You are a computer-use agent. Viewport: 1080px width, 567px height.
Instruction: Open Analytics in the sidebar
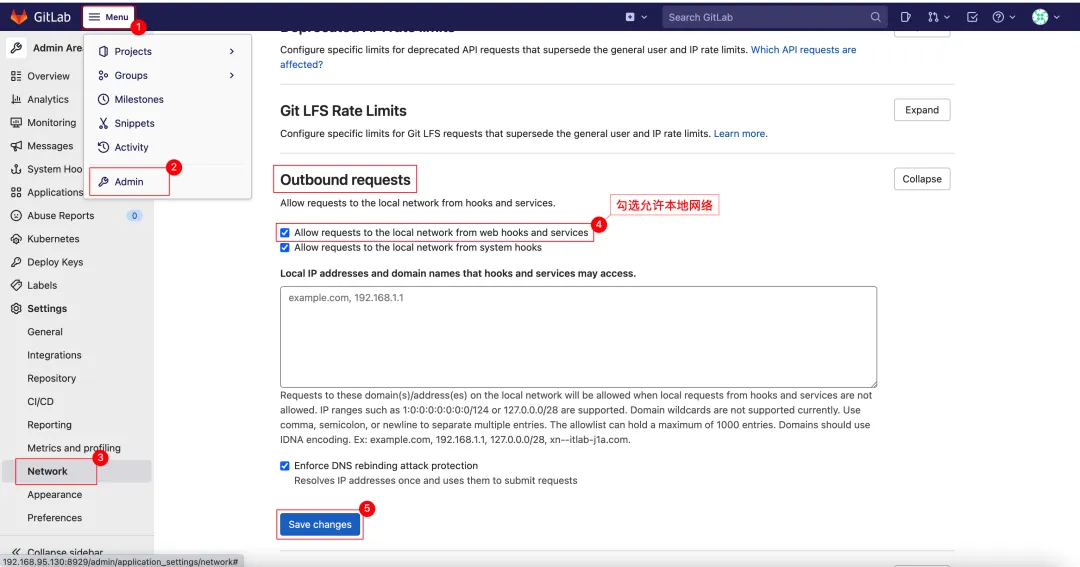(48, 99)
